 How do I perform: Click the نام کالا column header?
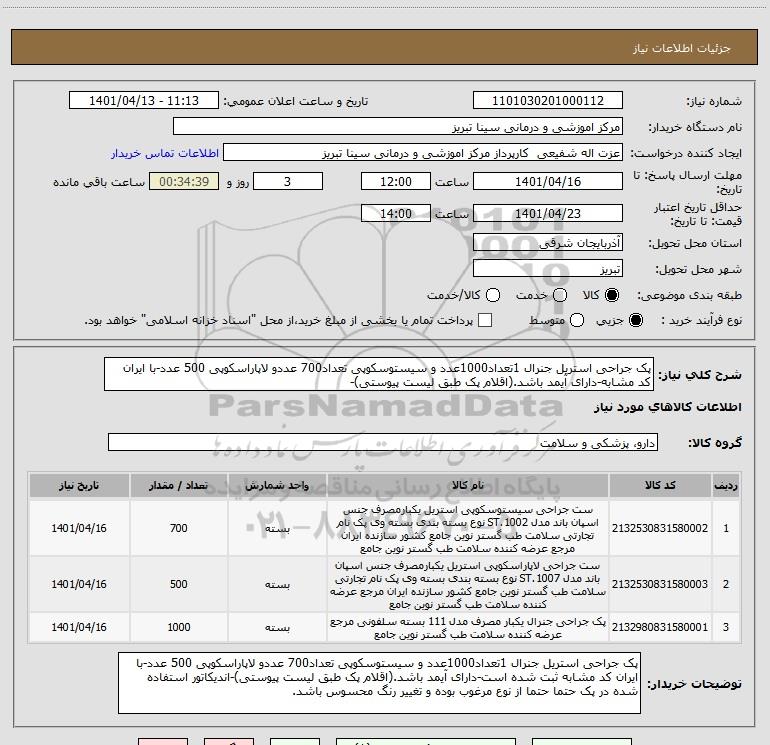(x=468, y=485)
